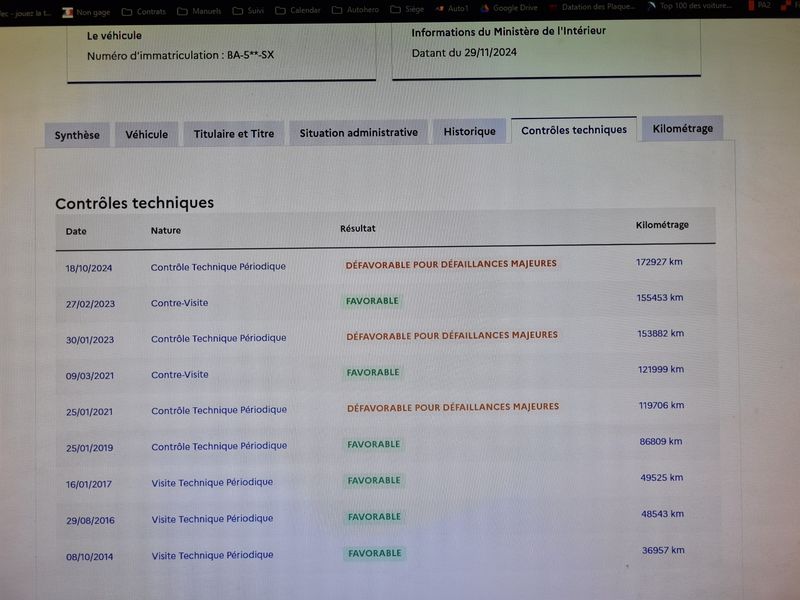Select the Historique tab
Image resolution: width=800 pixels, height=600 pixels.
point(469,131)
